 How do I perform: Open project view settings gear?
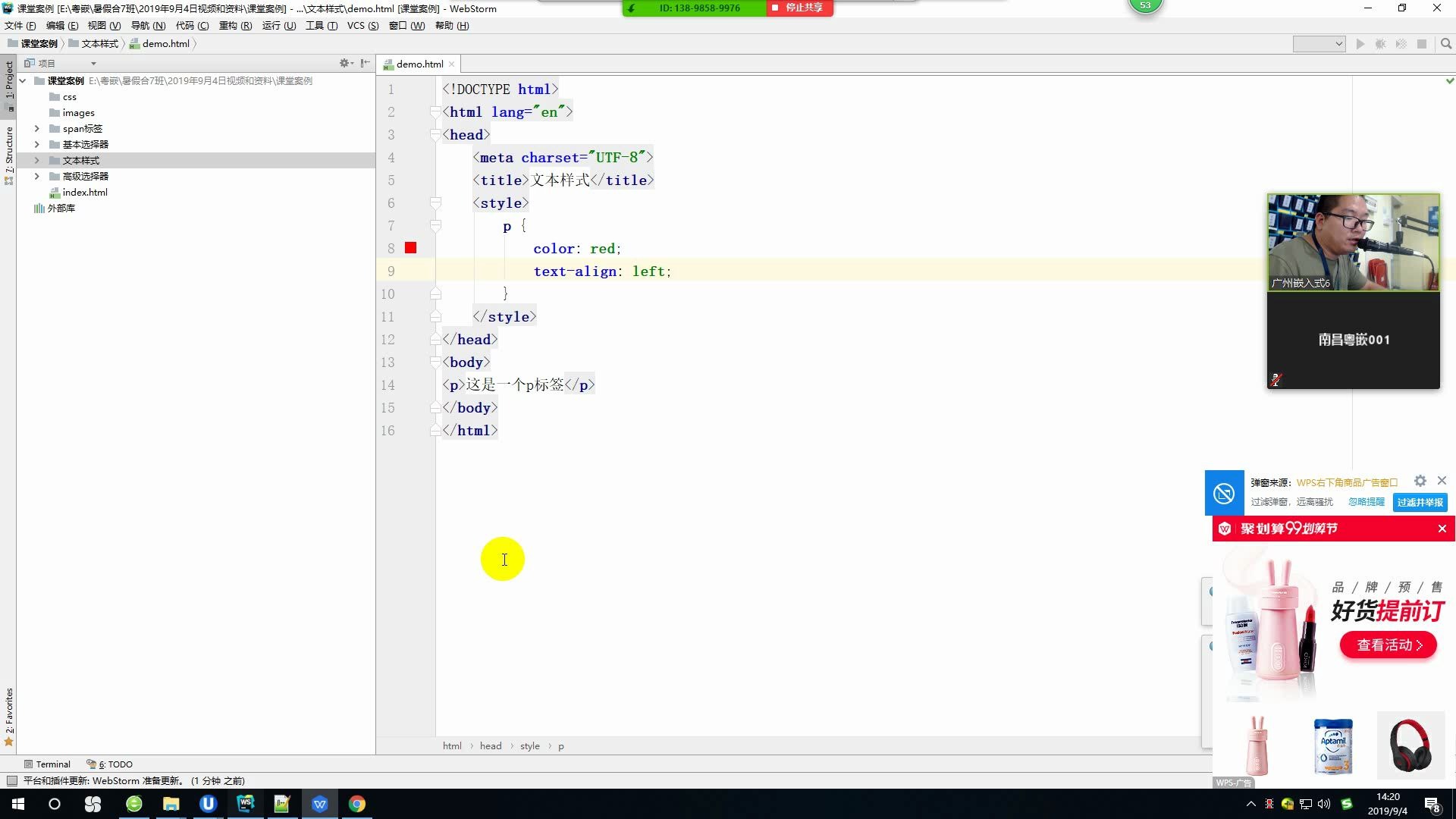click(x=344, y=63)
